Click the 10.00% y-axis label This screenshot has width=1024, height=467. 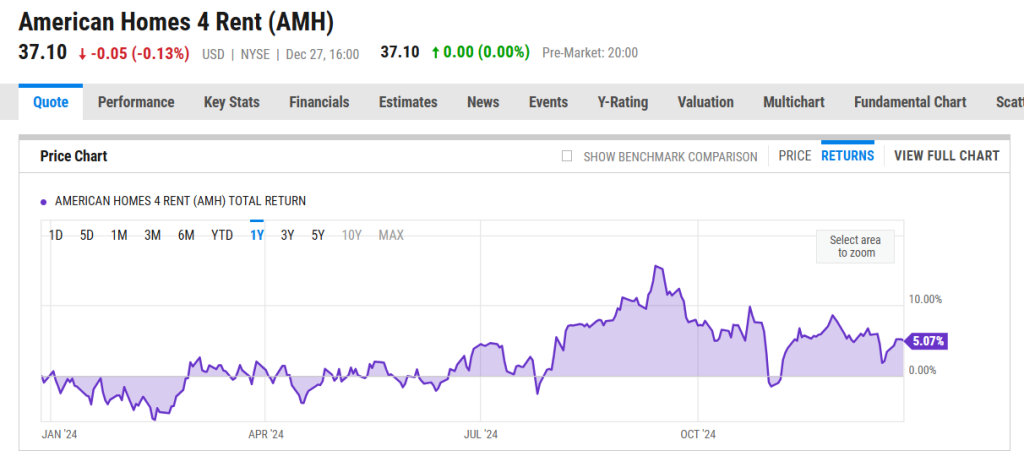coord(925,300)
